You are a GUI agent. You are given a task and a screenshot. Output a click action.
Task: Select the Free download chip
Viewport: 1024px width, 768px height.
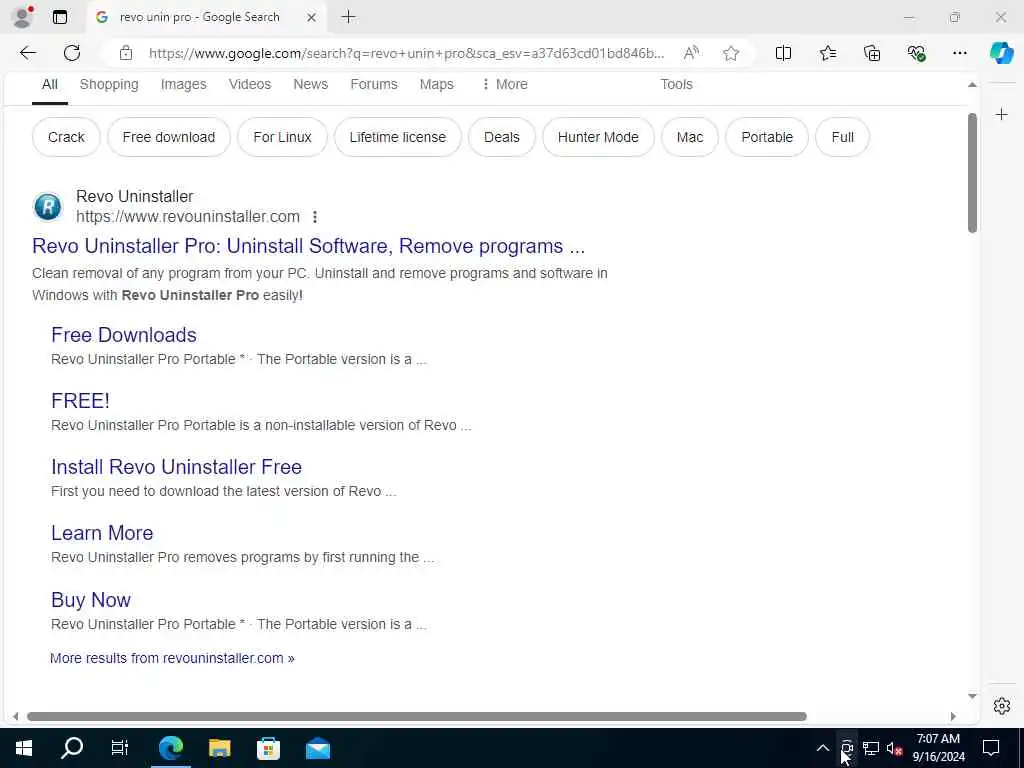[x=168, y=137]
